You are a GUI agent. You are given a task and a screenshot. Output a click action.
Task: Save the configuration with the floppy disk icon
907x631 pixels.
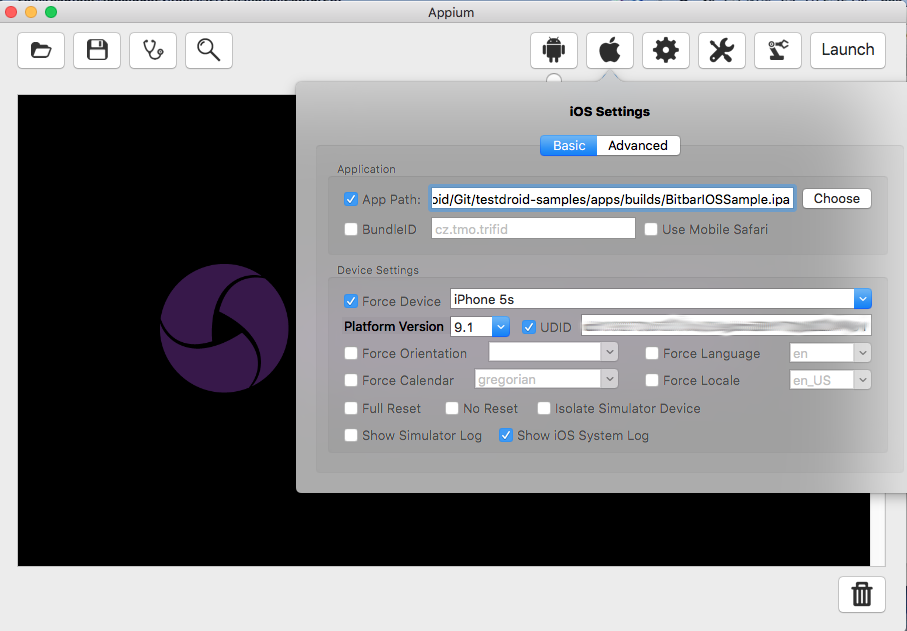click(x=97, y=51)
